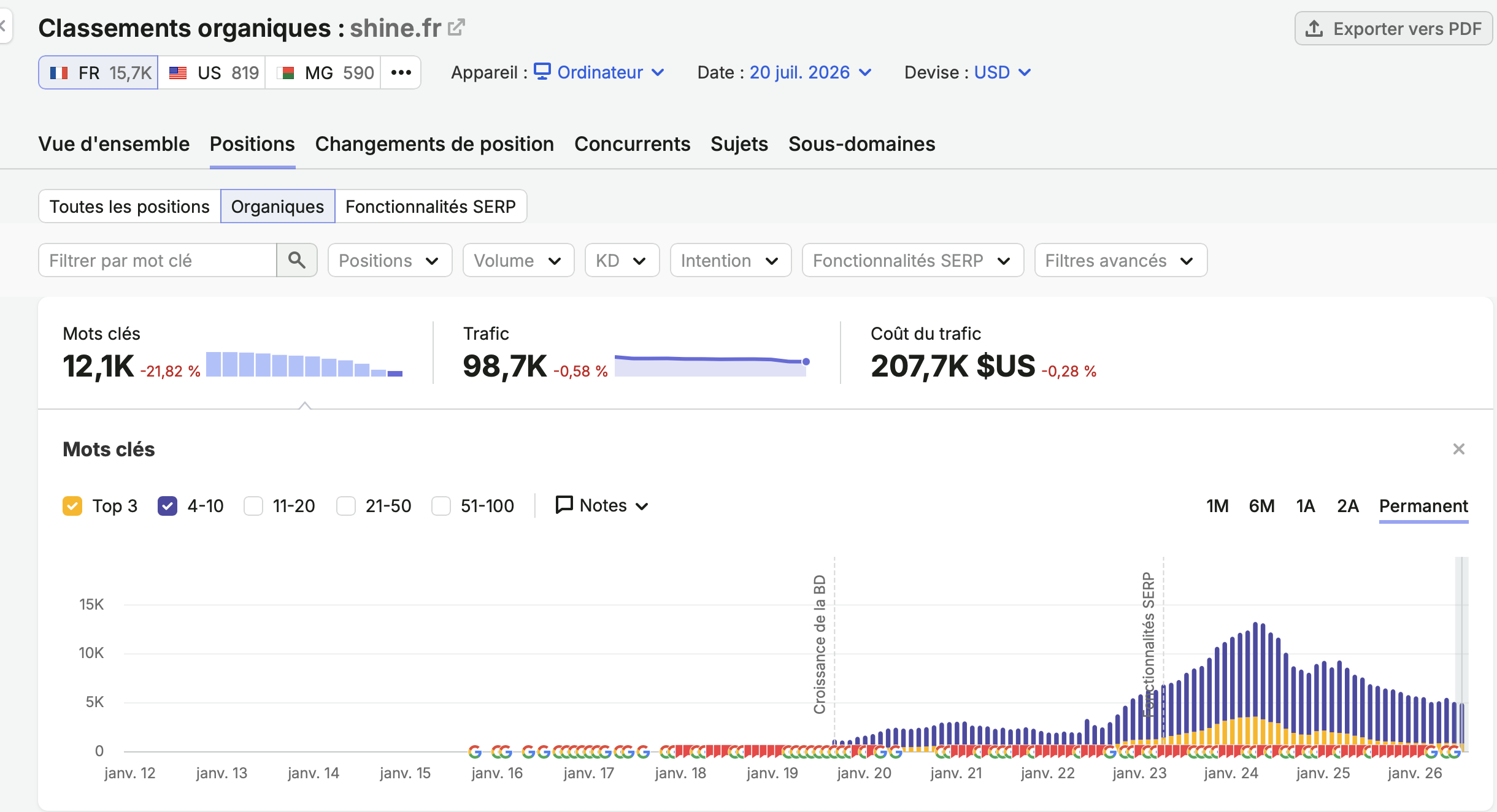This screenshot has height=812, width=1497.
Task: Click the export upload icon
Action: click(x=1314, y=28)
